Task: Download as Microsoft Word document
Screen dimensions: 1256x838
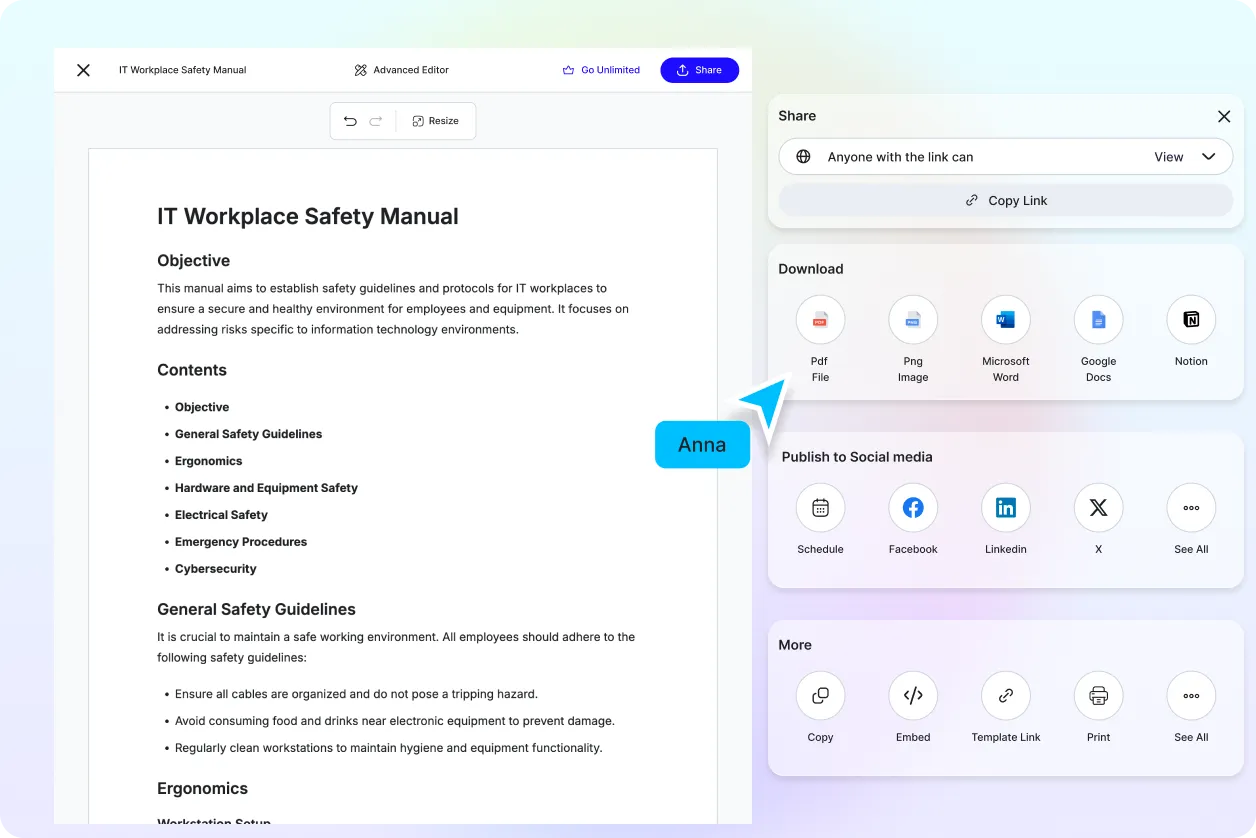Action: pyautogui.click(x=1005, y=320)
